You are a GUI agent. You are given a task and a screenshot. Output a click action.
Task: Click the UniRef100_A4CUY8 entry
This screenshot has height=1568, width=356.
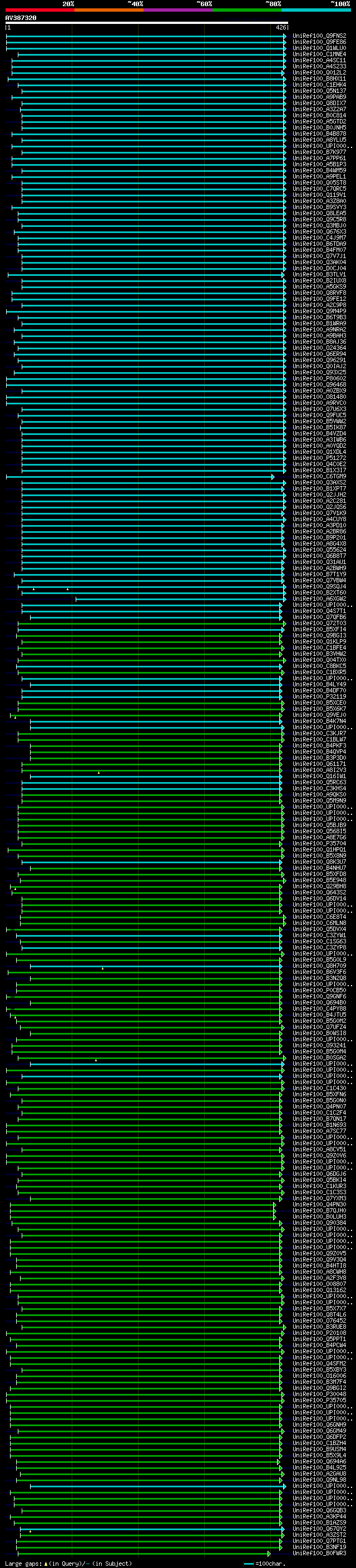point(319,519)
